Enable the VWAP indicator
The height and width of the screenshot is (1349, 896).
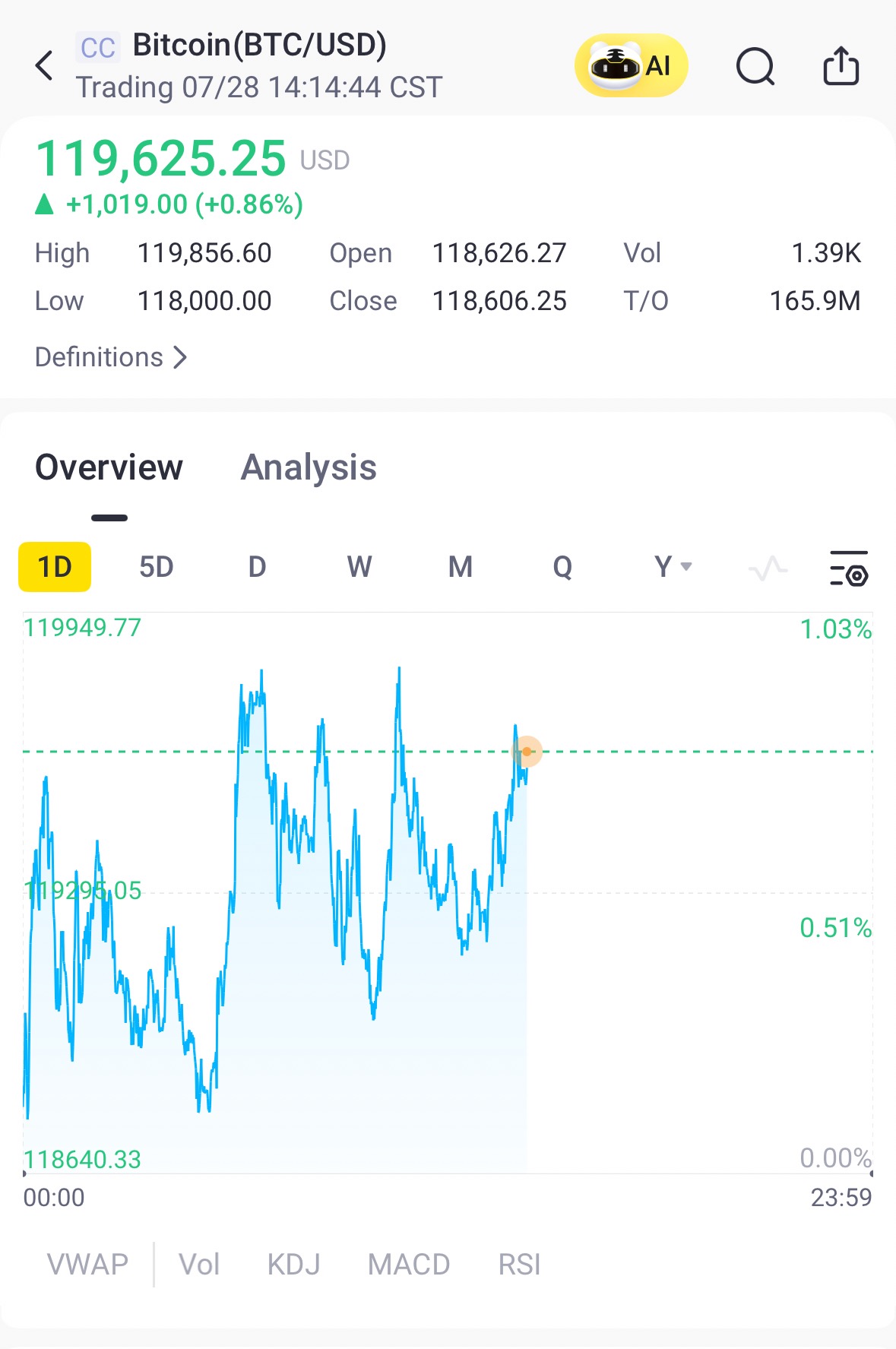pos(87,1265)
